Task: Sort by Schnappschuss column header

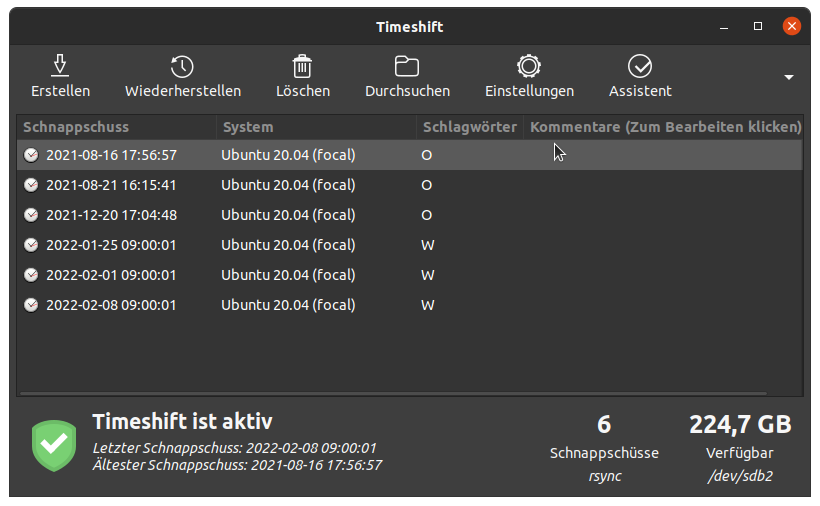Action: [116, 127]
